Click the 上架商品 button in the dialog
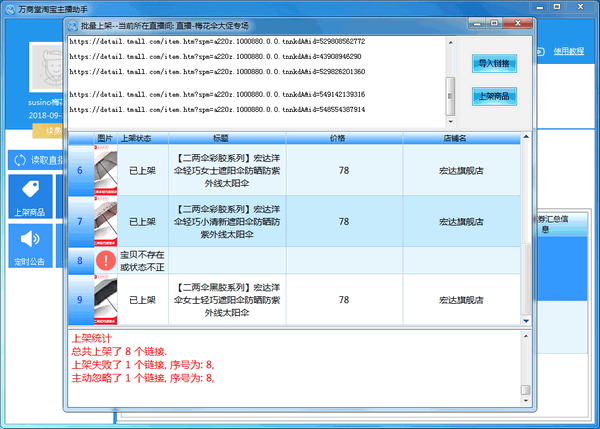600x429 pixels. pyautogui.click(x=494, y=96)
